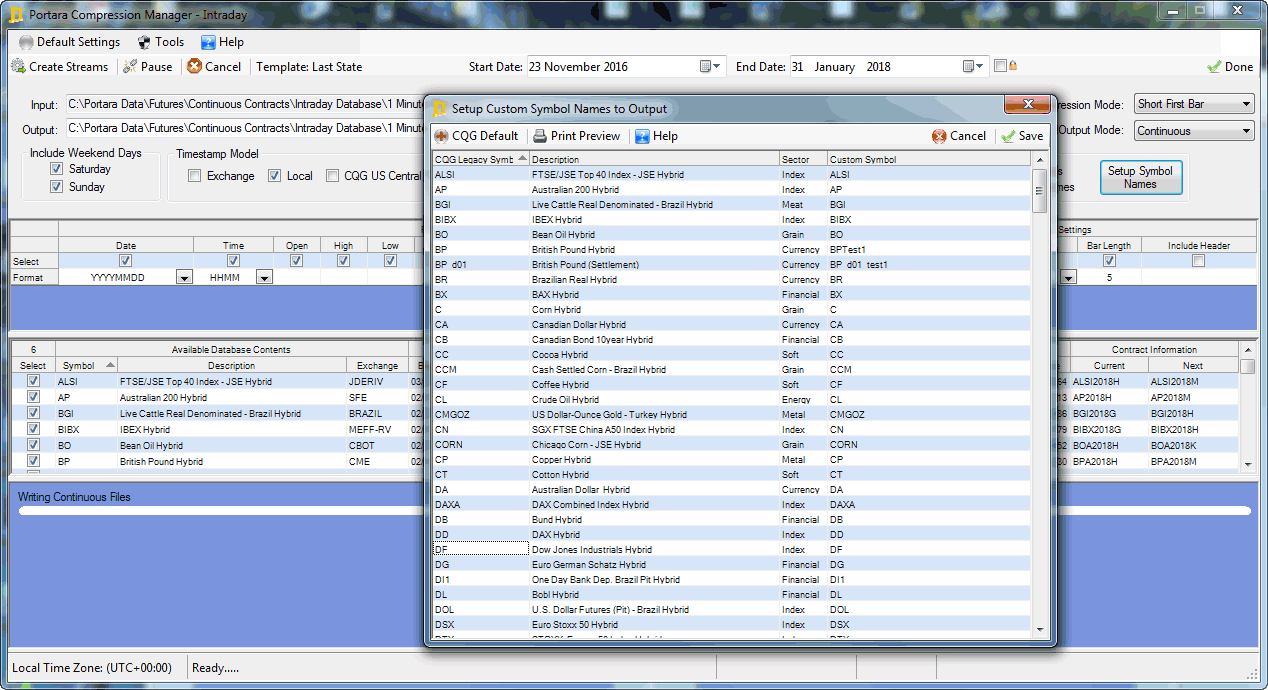This screenshot has height=690, width=1268.
Task: Enable the Include Header checkbox
Action: [1198, 261]
